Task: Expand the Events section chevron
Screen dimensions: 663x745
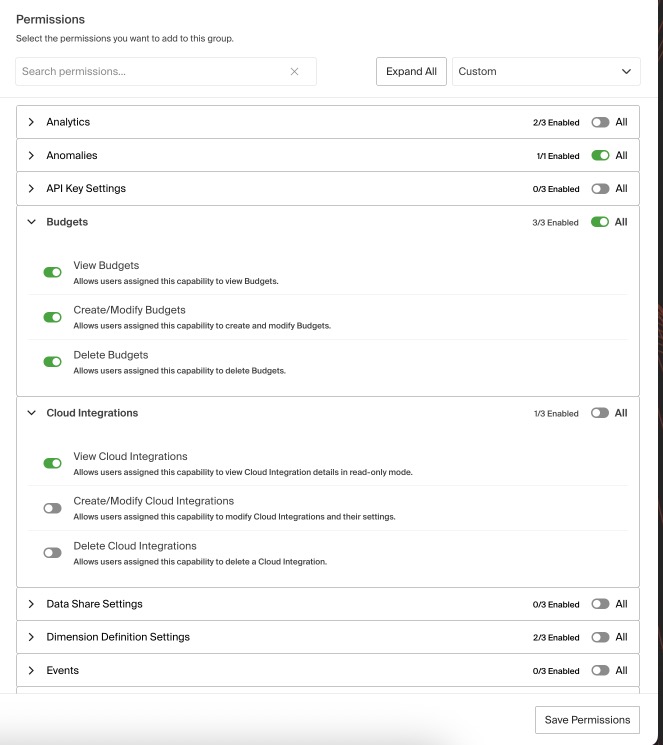Action: point(31,670)
